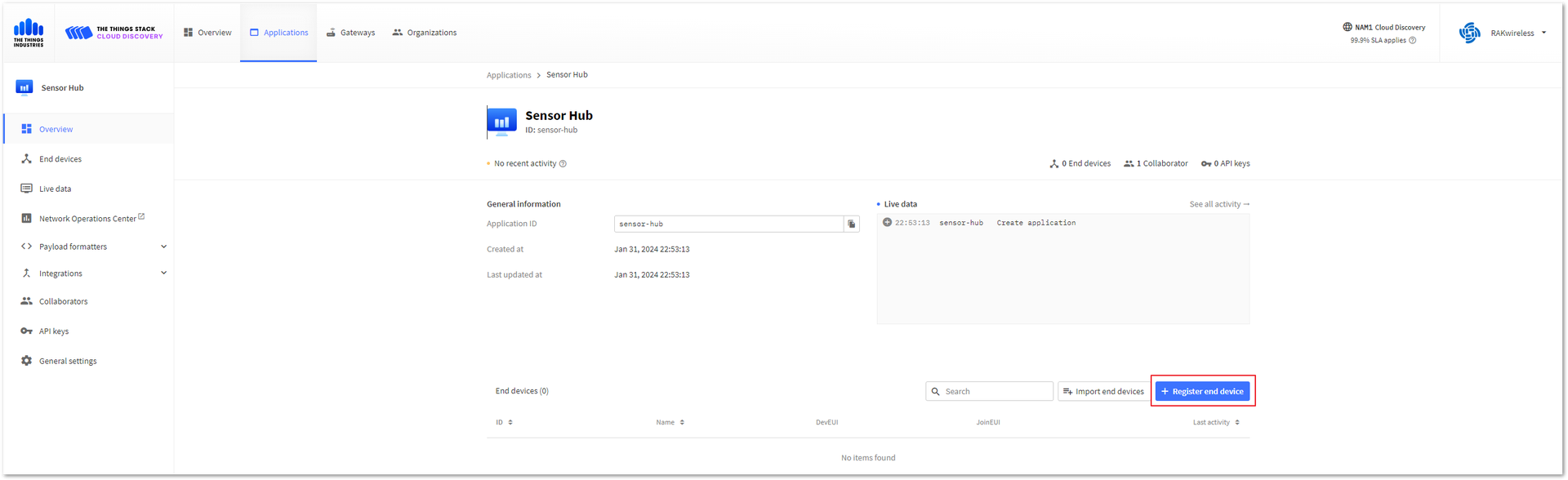Switch to the Applications top tab
This screenshot has height=480, width=1568.
point(278,33)
